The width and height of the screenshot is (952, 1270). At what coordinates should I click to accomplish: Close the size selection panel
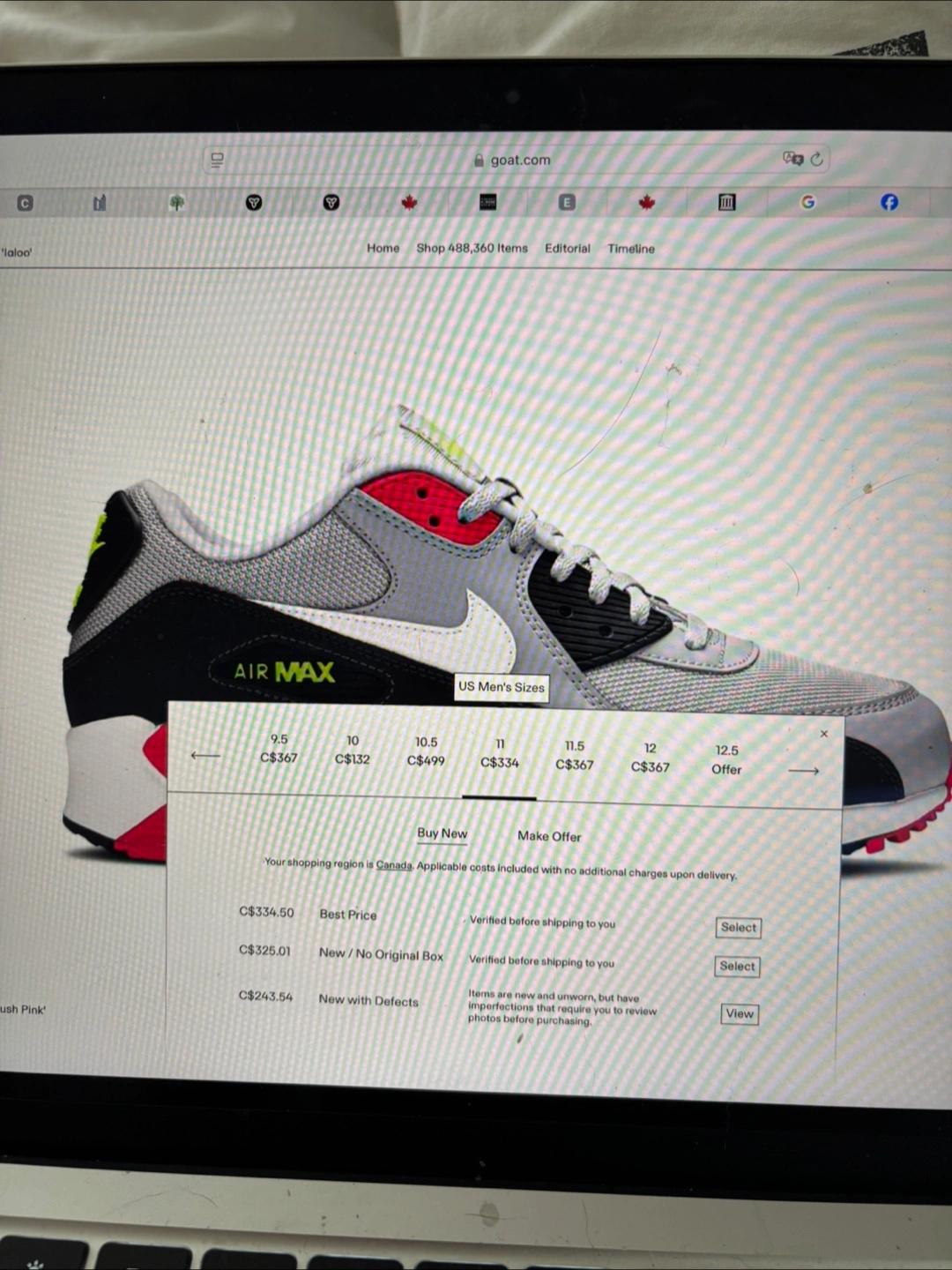point(824,734)
